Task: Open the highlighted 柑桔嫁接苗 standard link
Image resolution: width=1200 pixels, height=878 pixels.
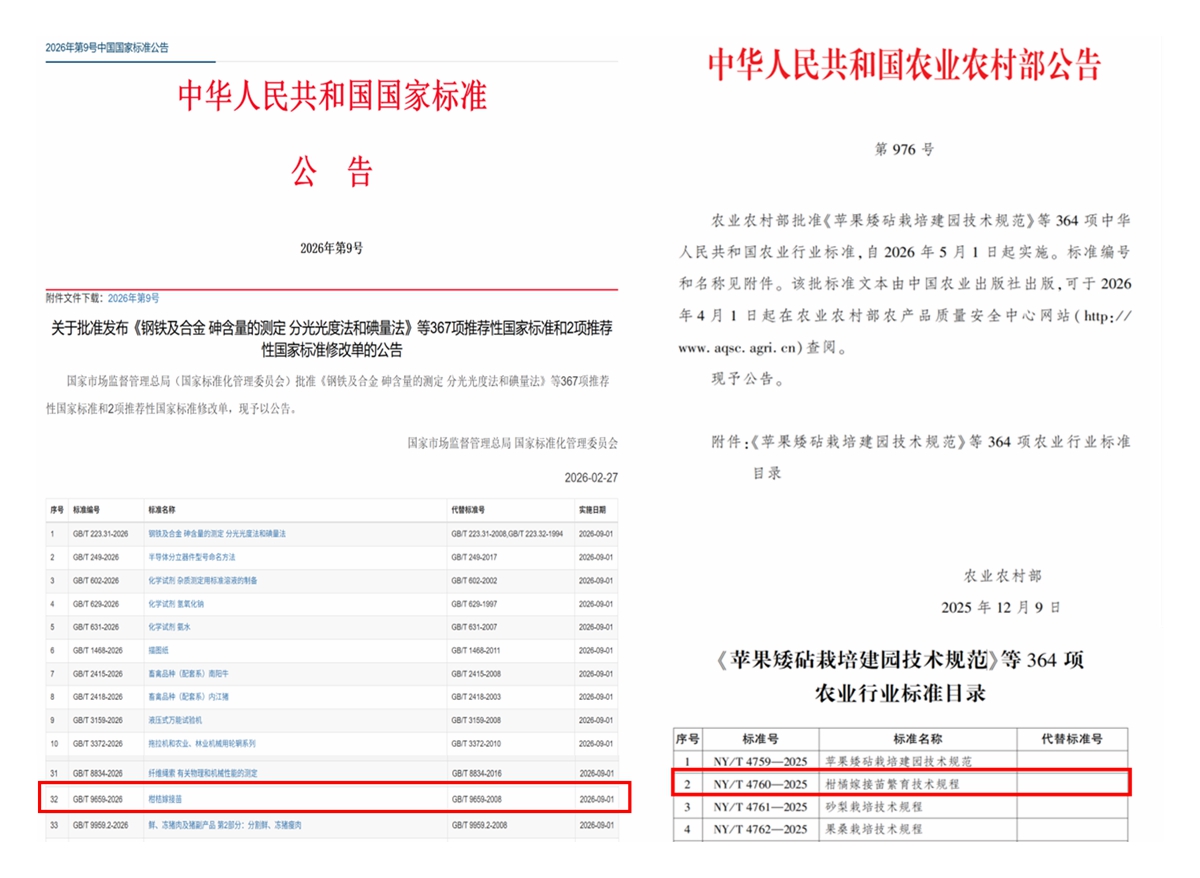Action: coord(166,797)
